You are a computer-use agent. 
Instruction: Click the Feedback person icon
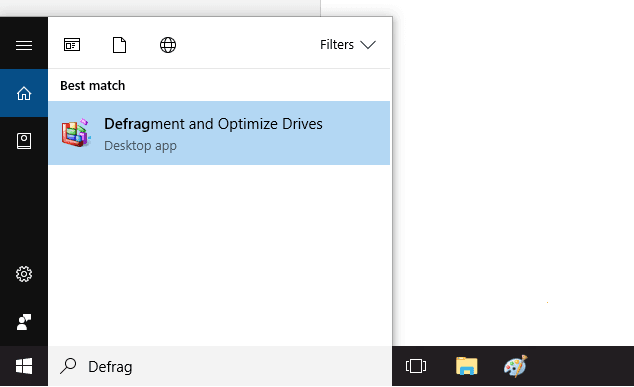click(x=24, y=322)
